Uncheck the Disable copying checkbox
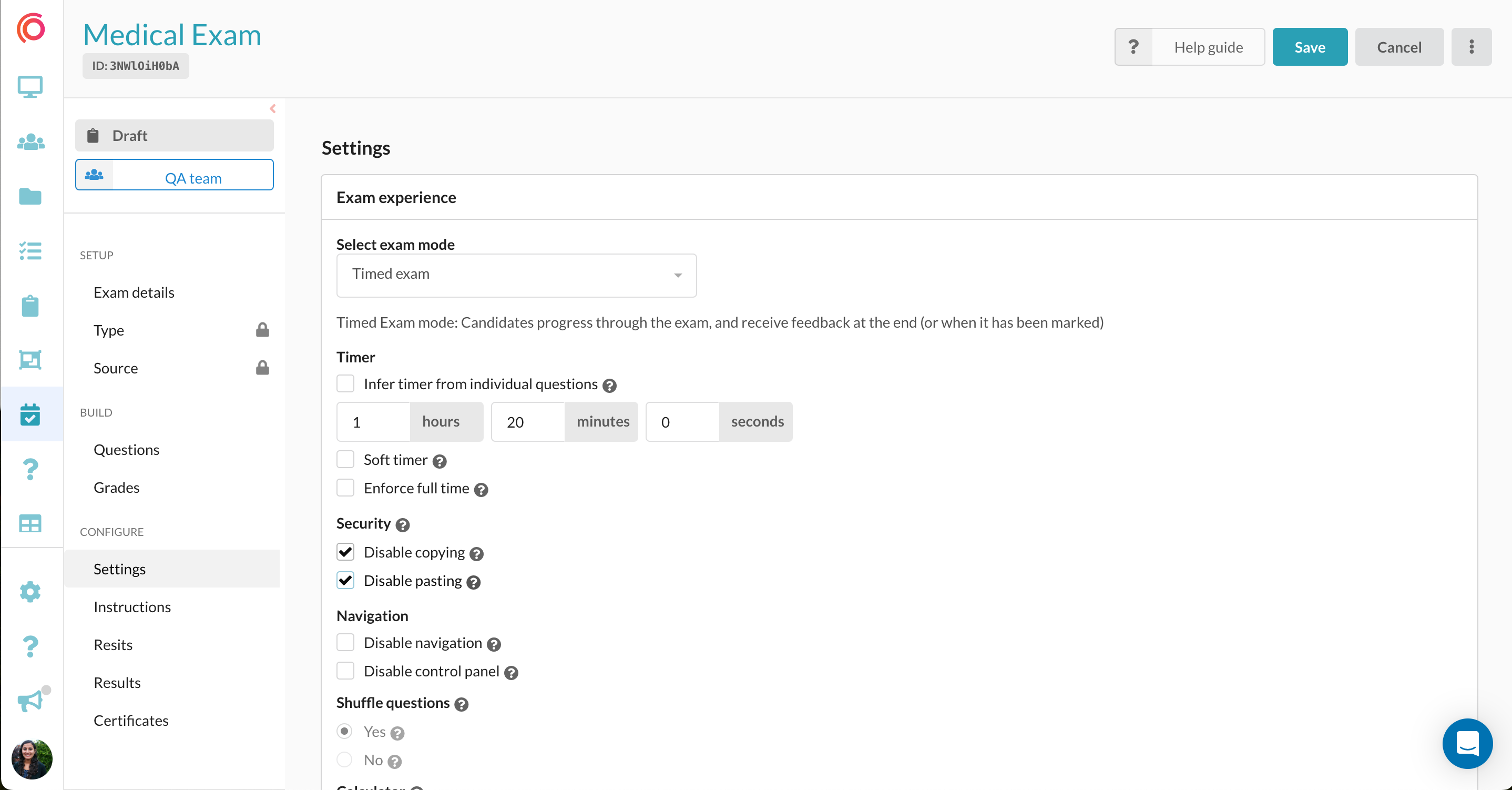This screenshot has width=1512, height=790. point(345,552)
